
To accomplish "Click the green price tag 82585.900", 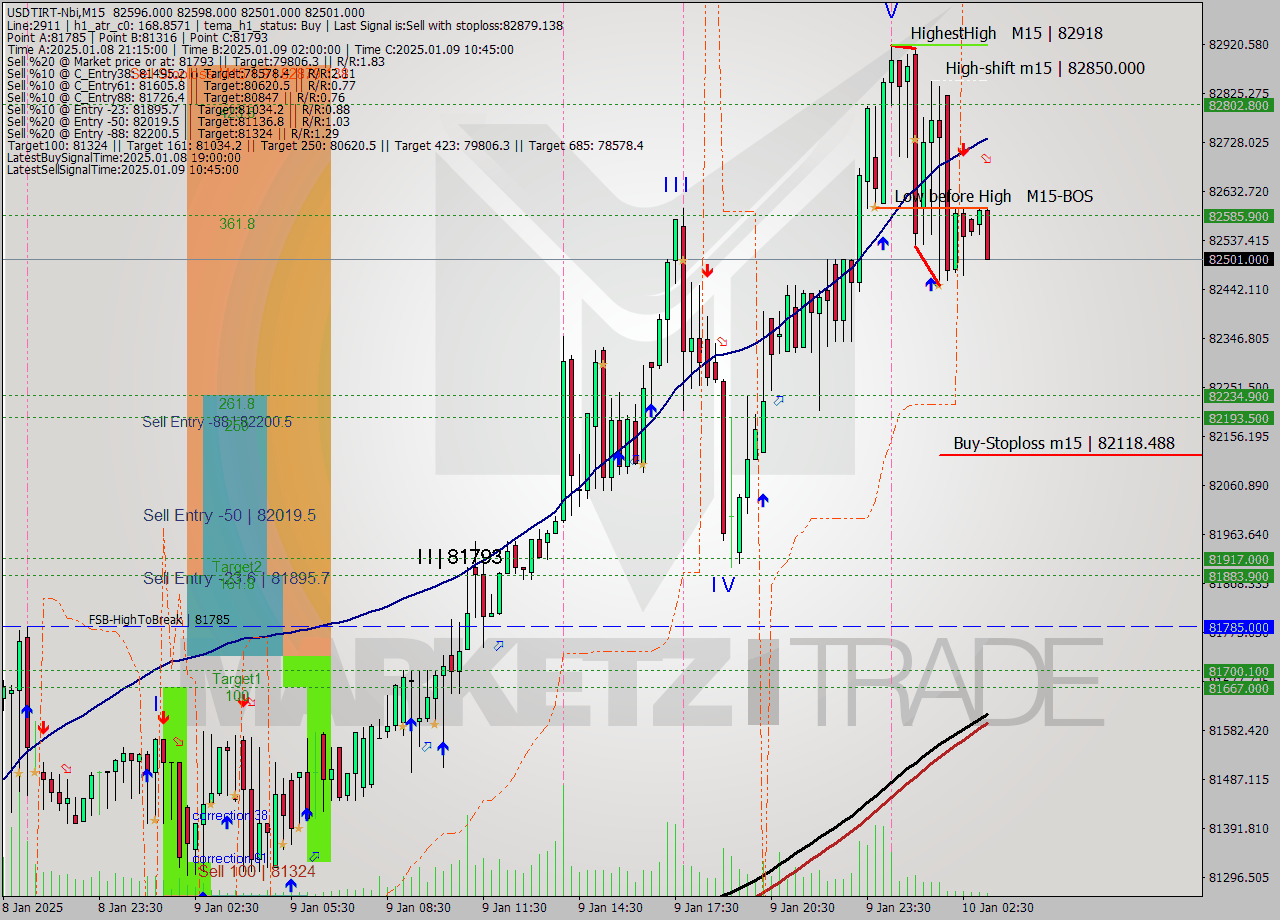I will tap(1240, 216).
